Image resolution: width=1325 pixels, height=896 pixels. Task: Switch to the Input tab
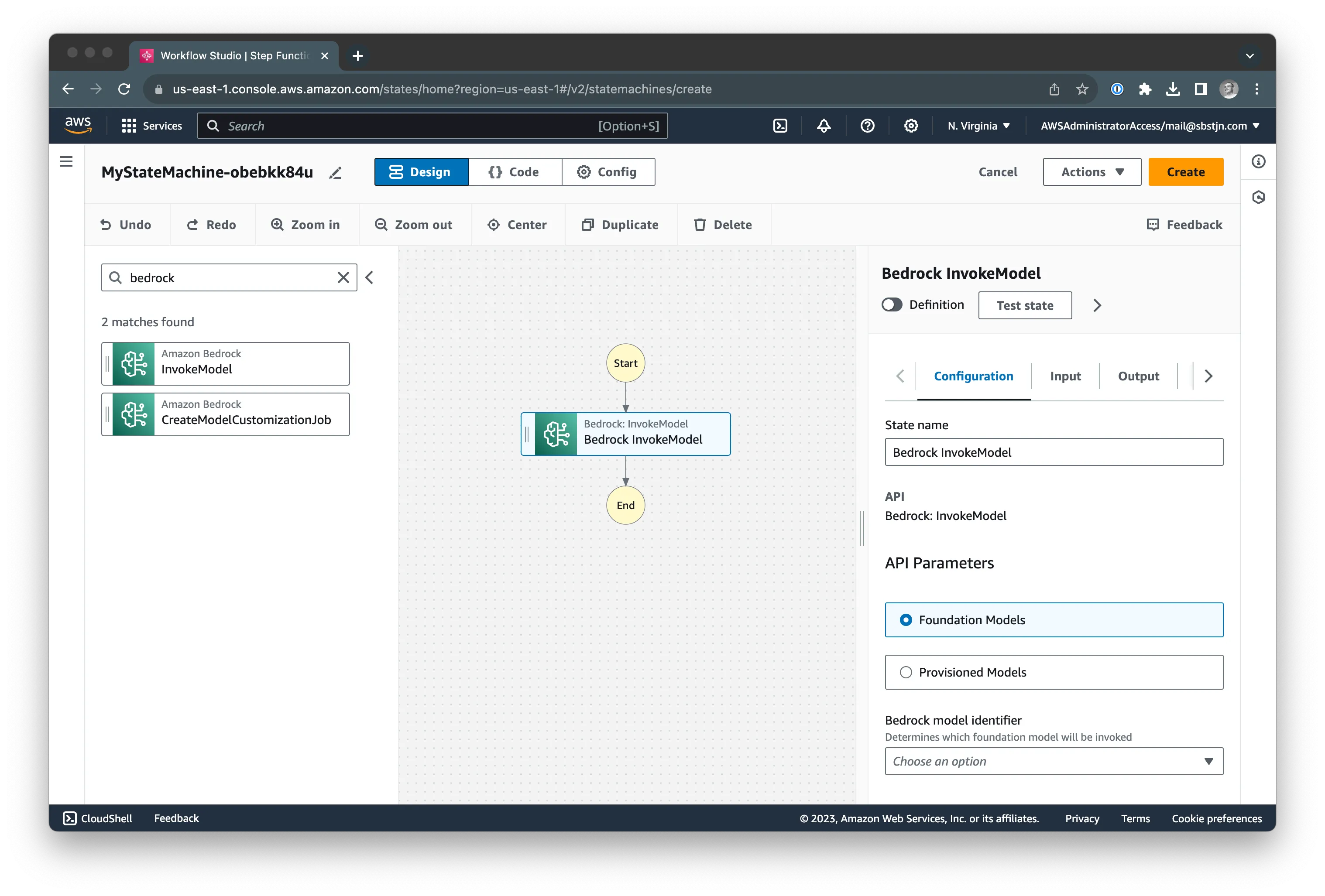[x=1065, y=376]
